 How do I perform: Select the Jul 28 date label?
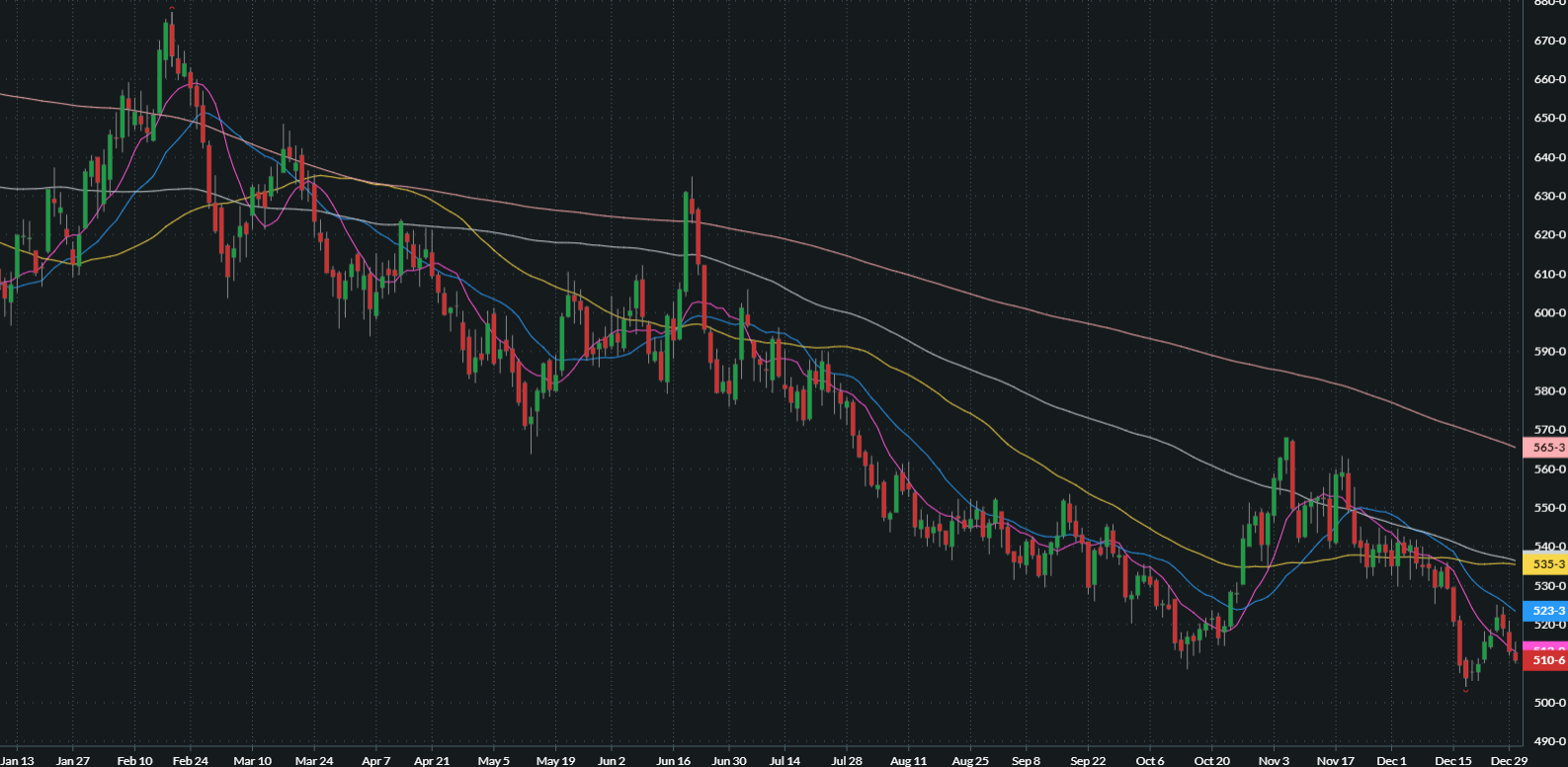pos(847,761)
